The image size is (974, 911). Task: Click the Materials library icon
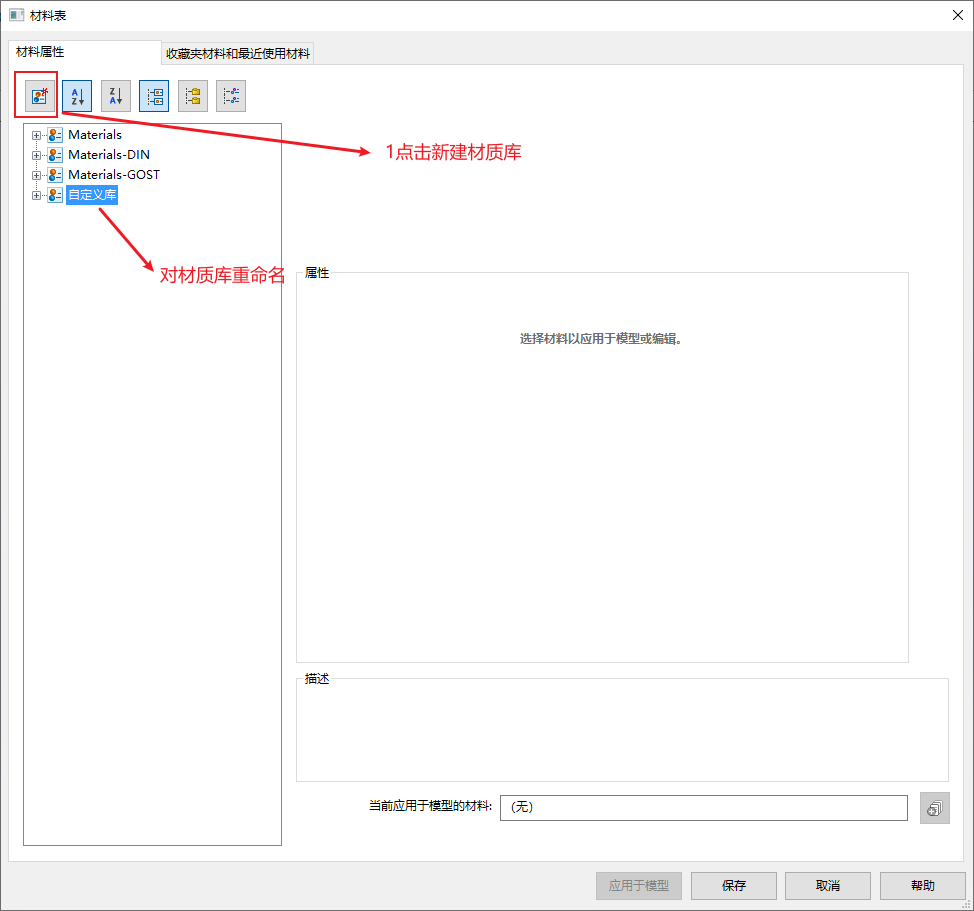point(55,135)
